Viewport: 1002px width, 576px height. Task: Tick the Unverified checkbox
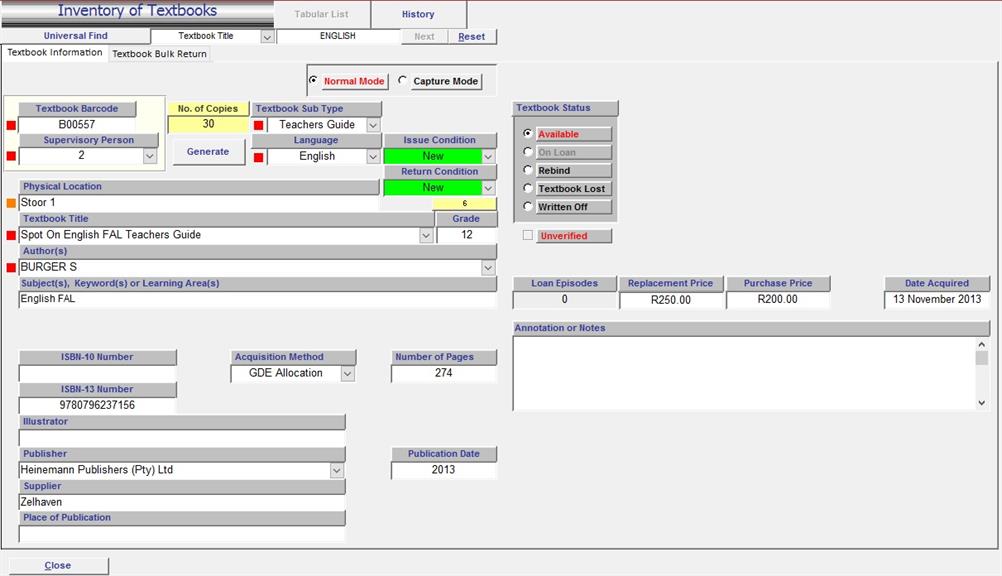click(x=528, y=236)
